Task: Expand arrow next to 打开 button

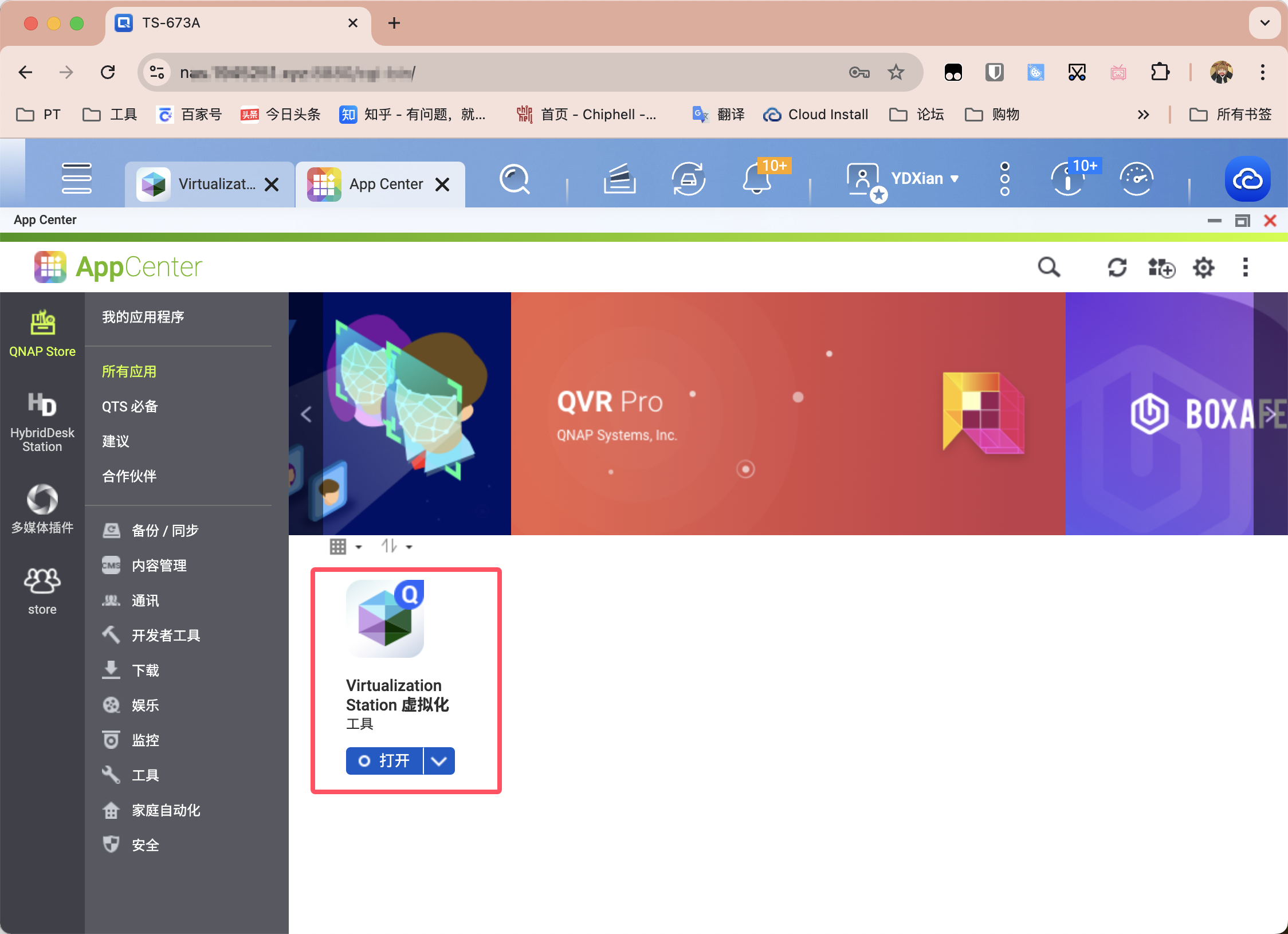Action: tap(439, 761)
